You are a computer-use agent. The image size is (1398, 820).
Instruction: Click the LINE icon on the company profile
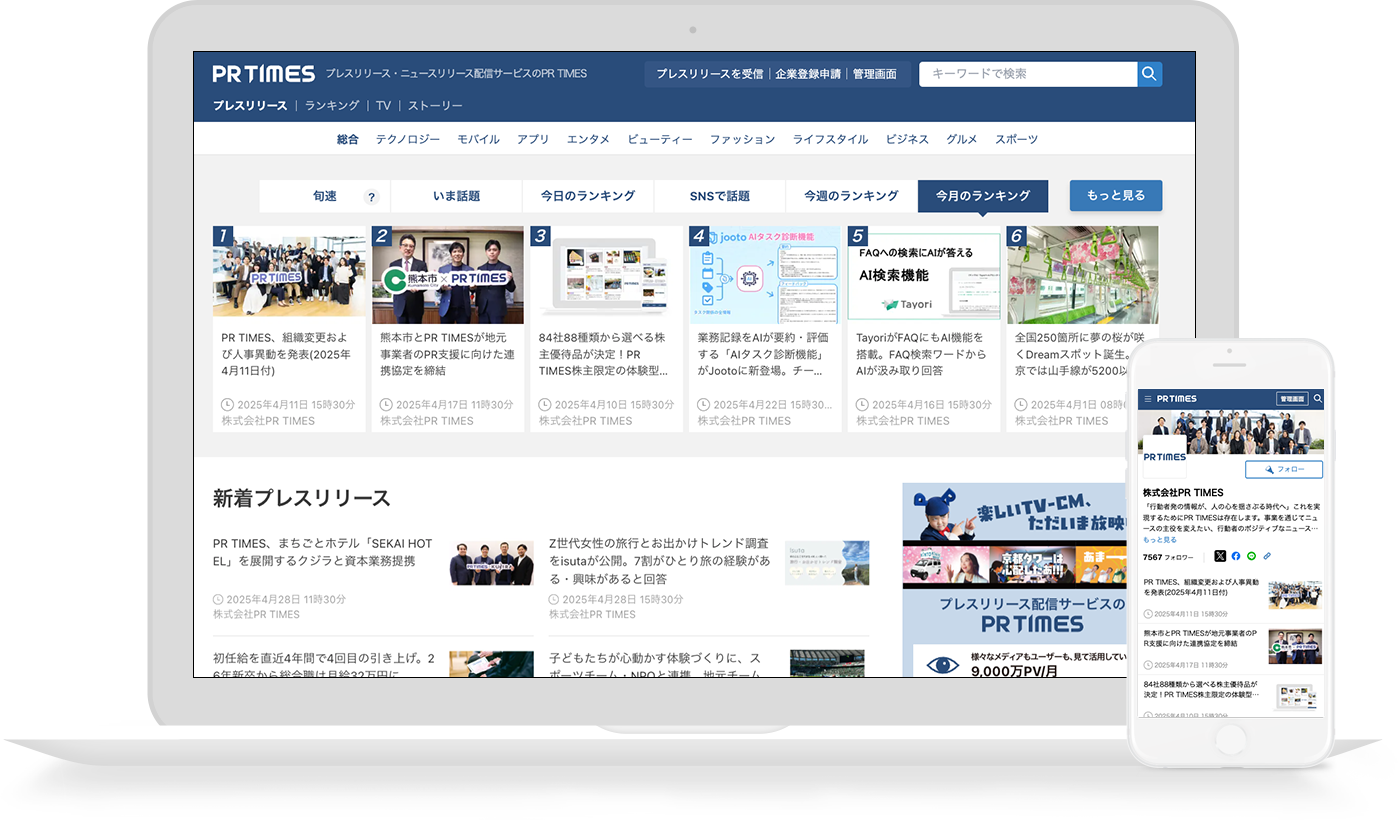1252,556
